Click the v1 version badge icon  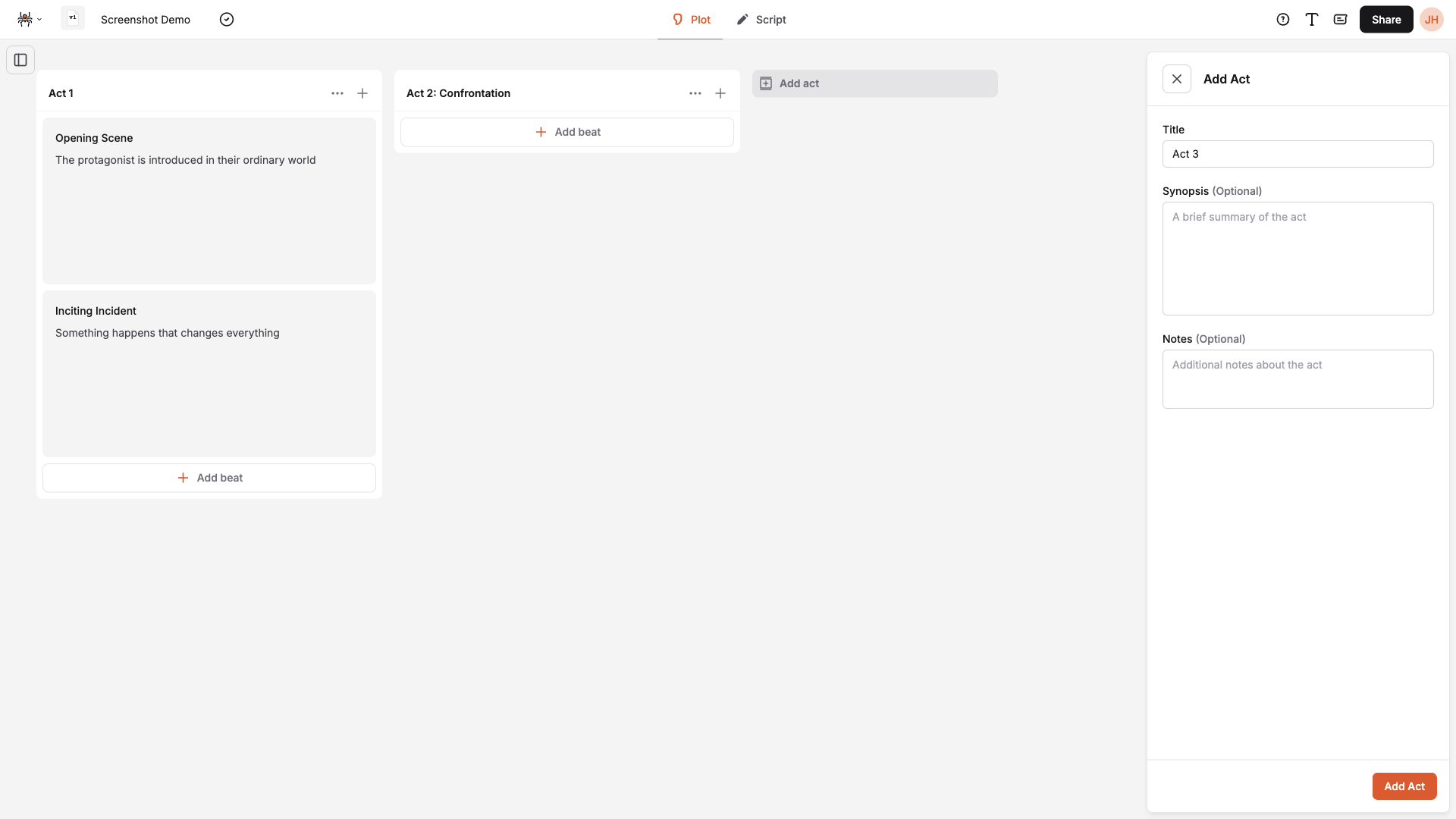coord(72,17)
